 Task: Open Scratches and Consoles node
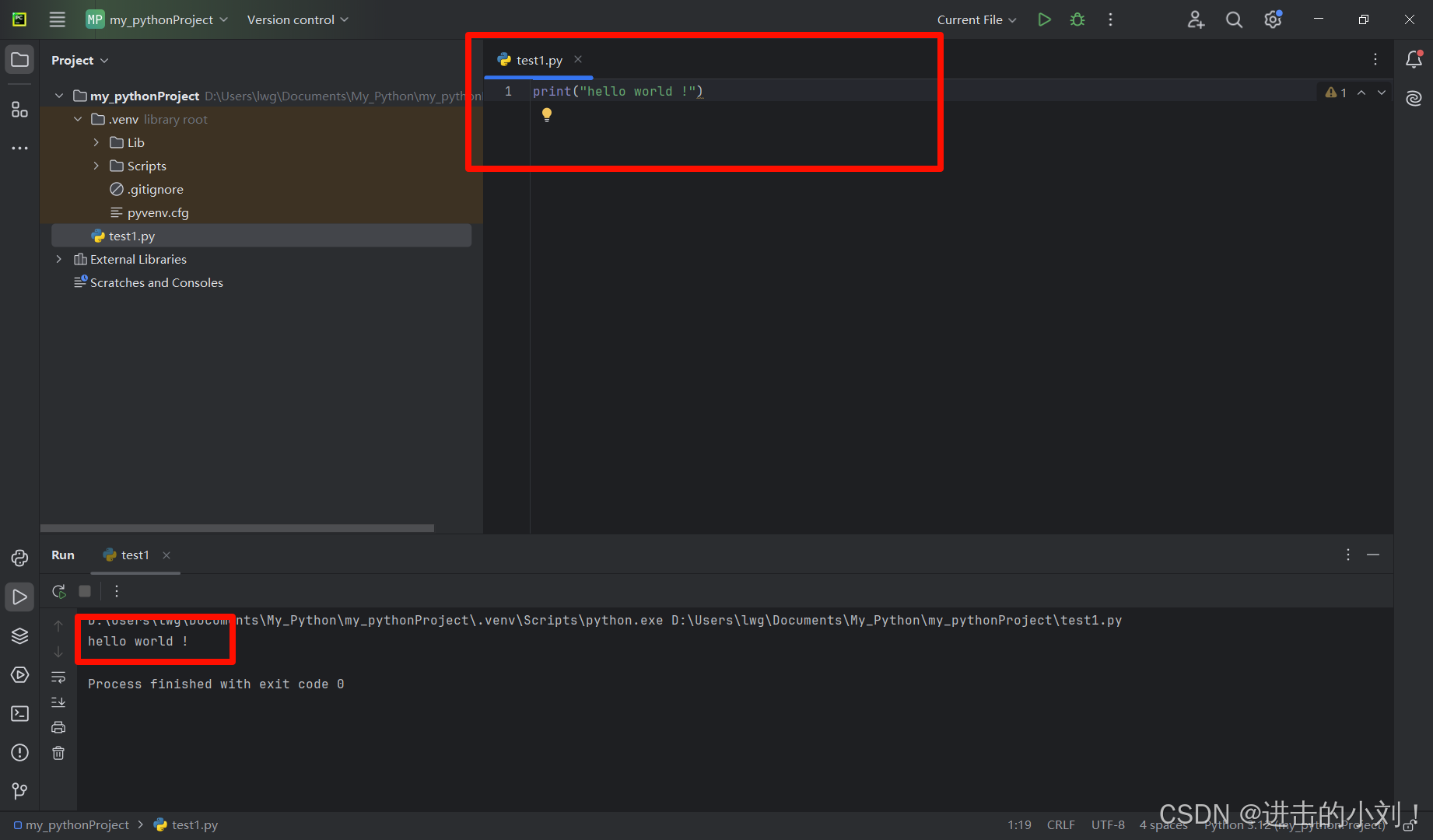(x=148, y=282)
